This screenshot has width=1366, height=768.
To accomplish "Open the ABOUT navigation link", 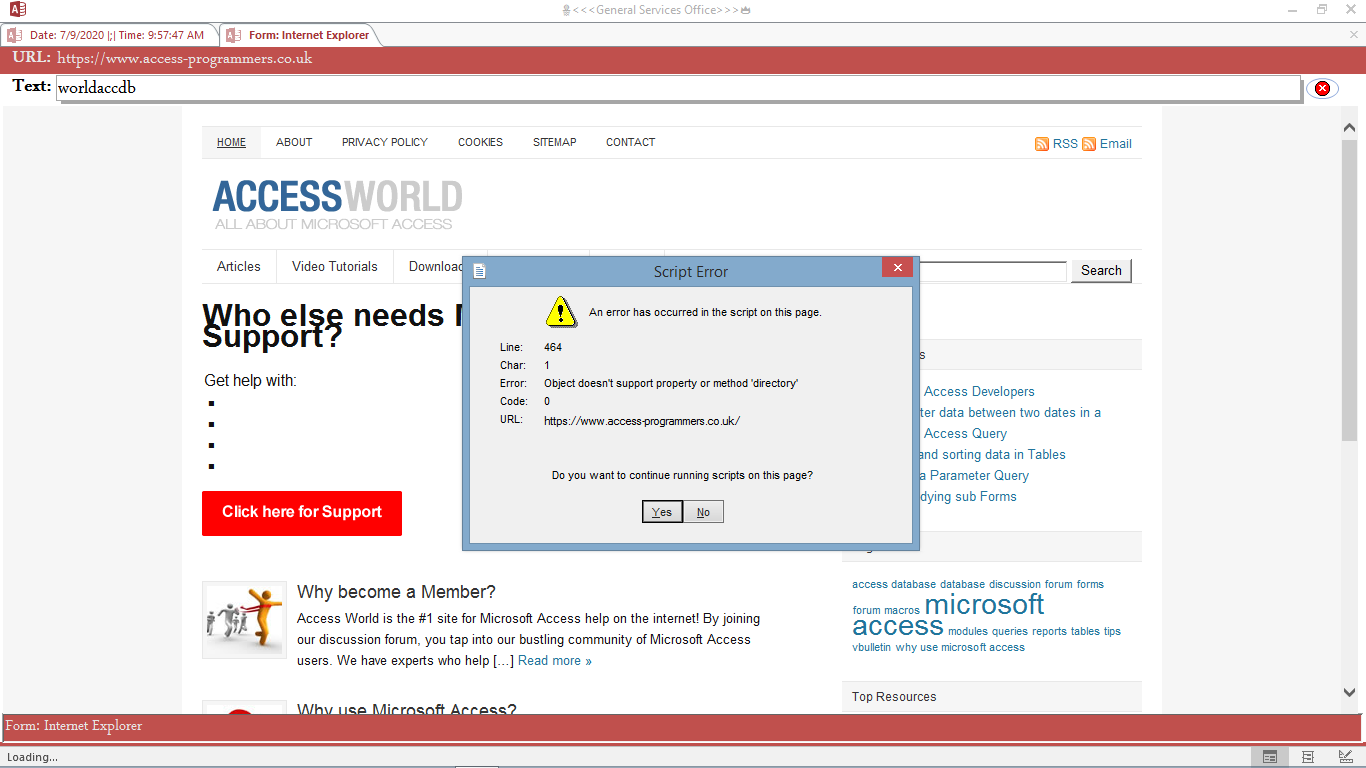I will [x=294, y=142].
